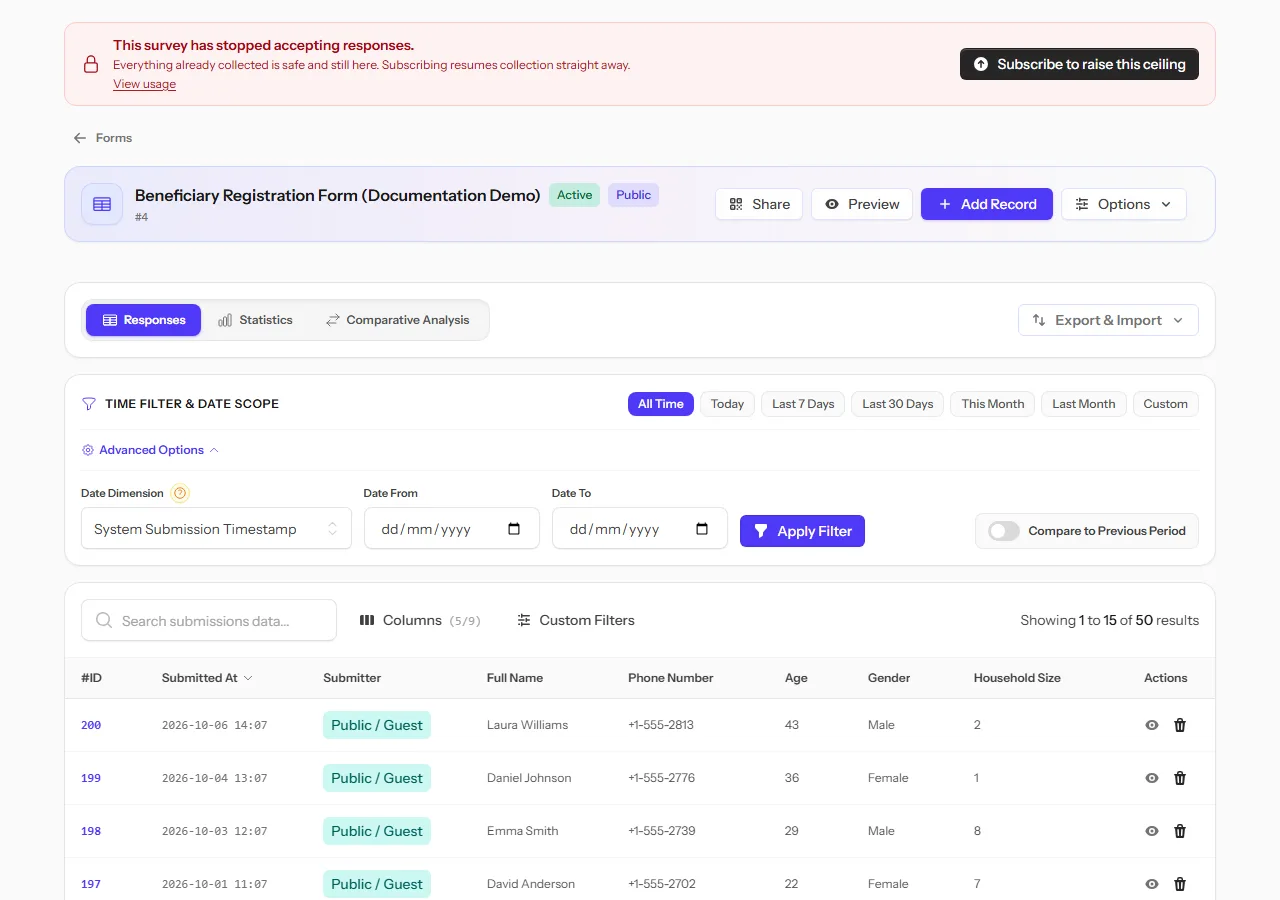Sort by the Submitted At column
This screenshot has width=1280, height=900.
(x=207, y=678)
